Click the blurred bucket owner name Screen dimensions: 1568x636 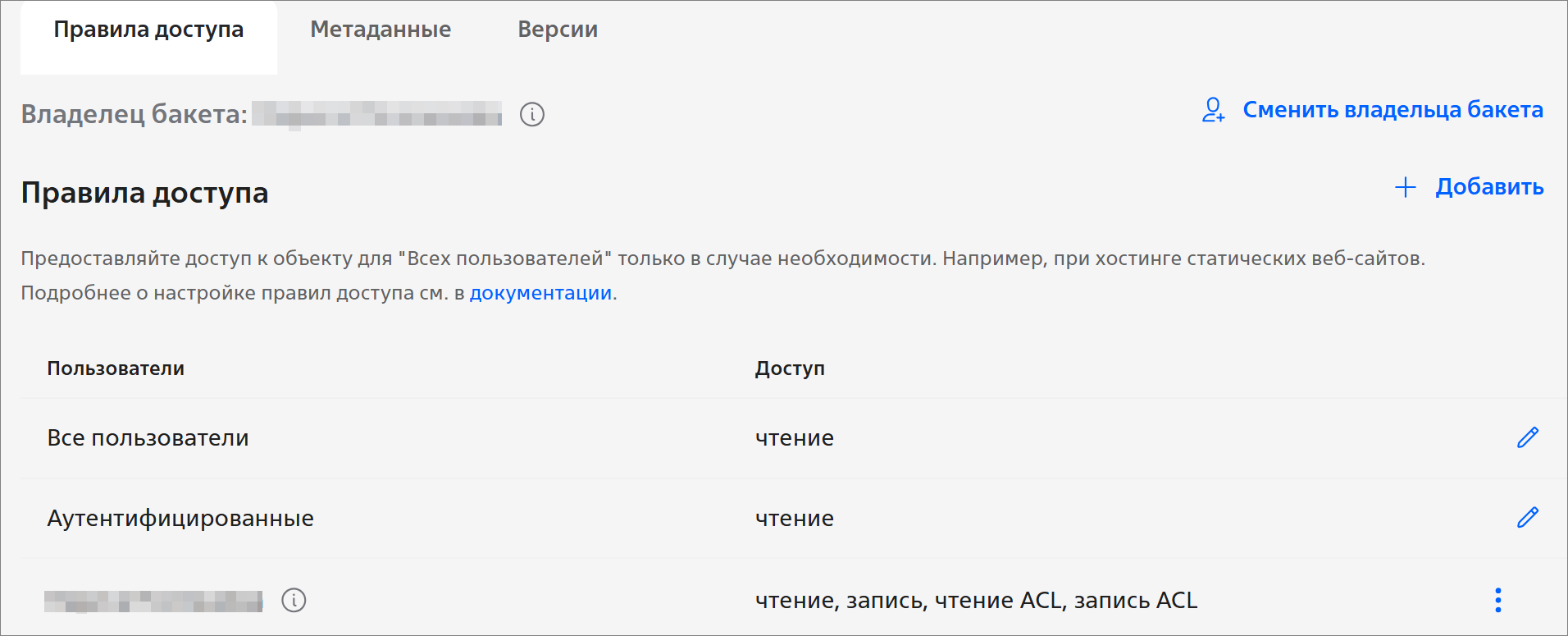[x=376, y=114]
